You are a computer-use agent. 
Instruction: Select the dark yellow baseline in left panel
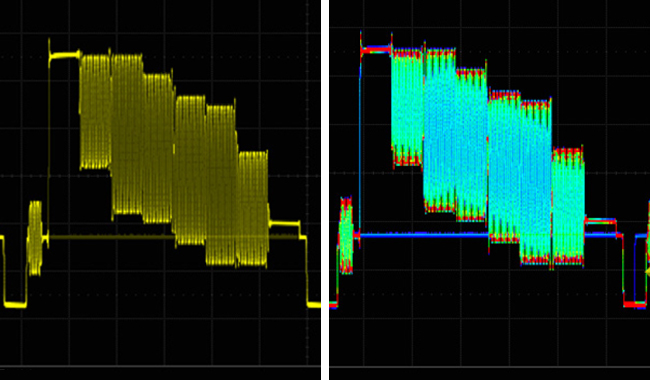click(112, 237)
